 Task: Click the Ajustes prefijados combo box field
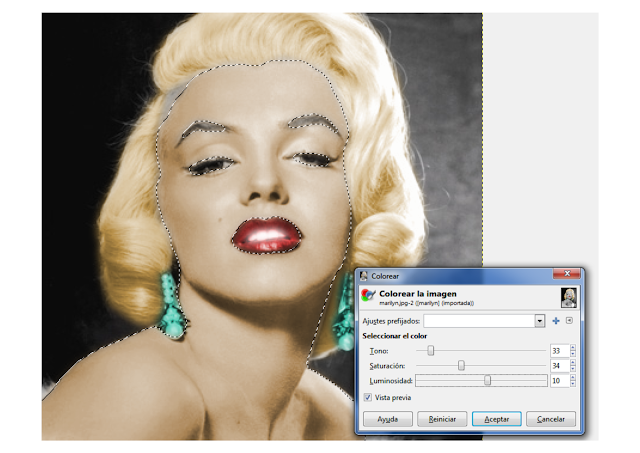[x=484, y=321]
